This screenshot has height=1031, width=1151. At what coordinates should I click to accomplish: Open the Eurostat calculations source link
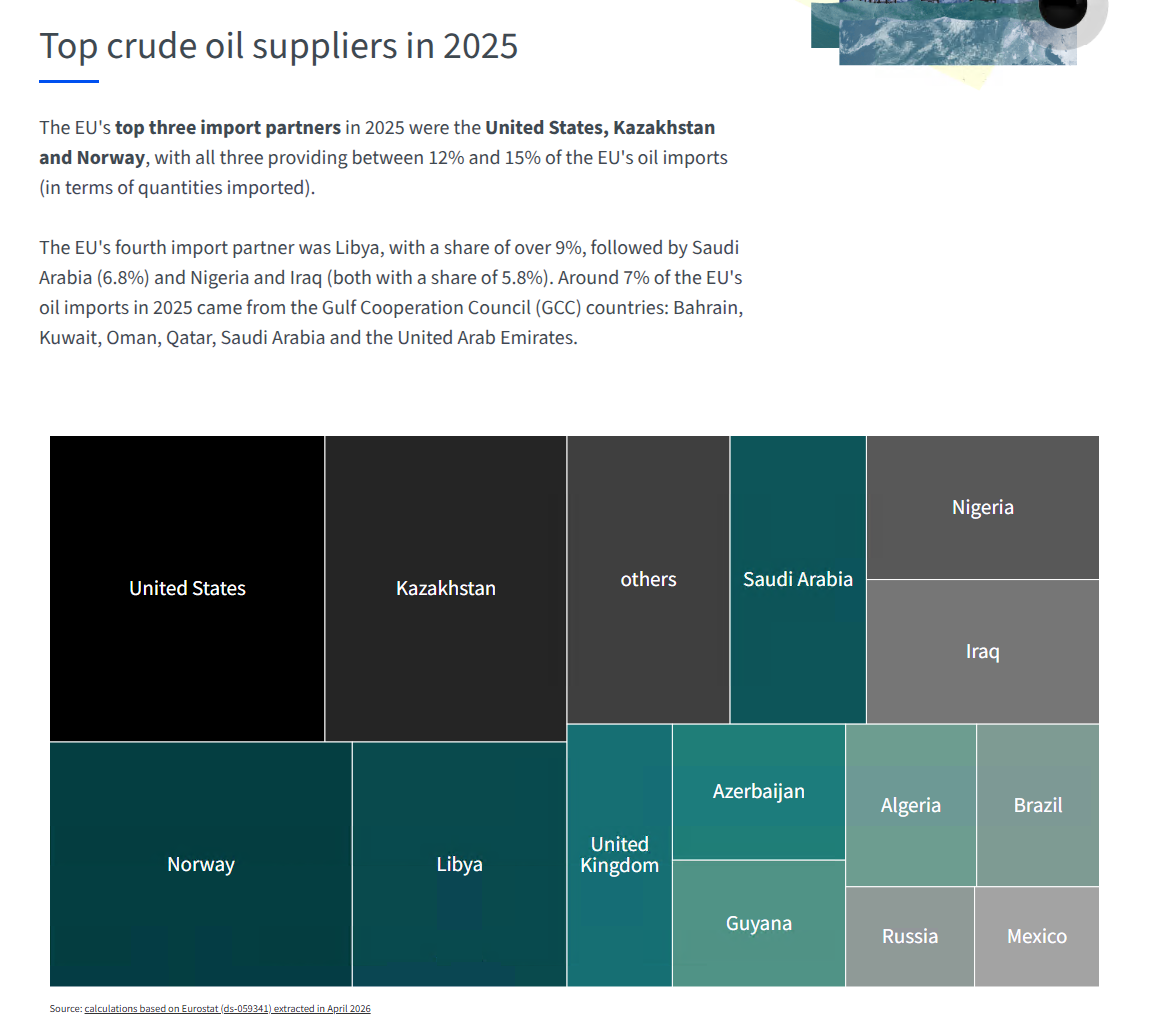pyautogui.click(x=228, y=1008)
